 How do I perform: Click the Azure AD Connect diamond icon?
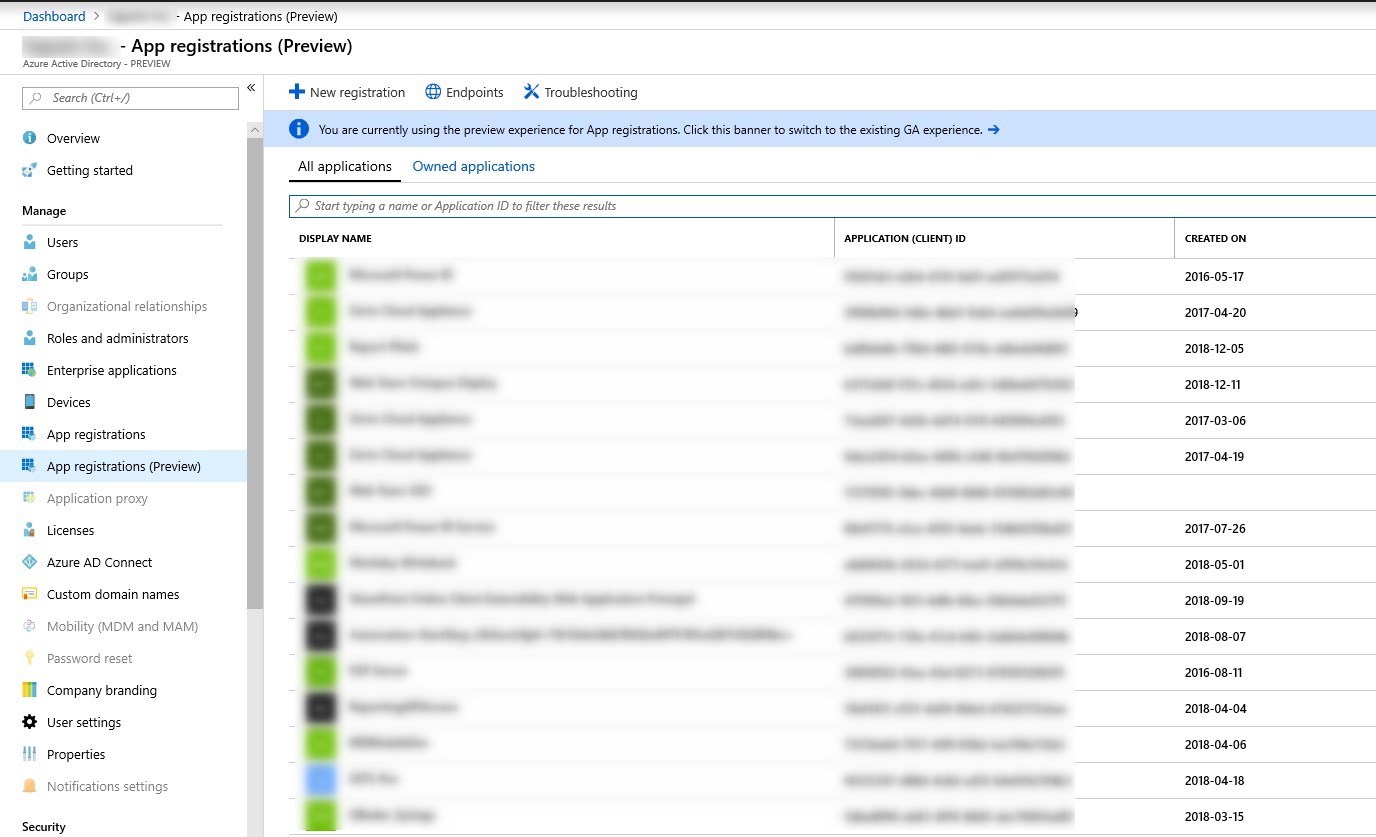point(29,562)
